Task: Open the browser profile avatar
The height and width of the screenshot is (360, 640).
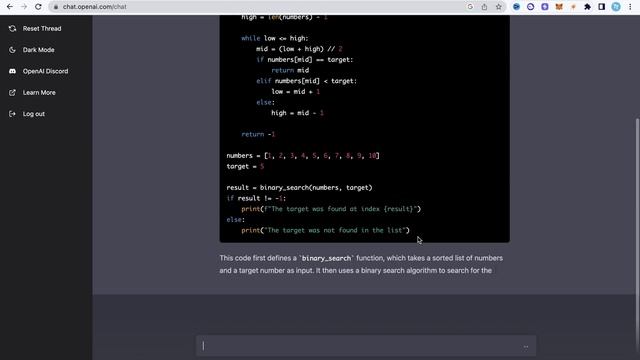Action: coord(616,7)
